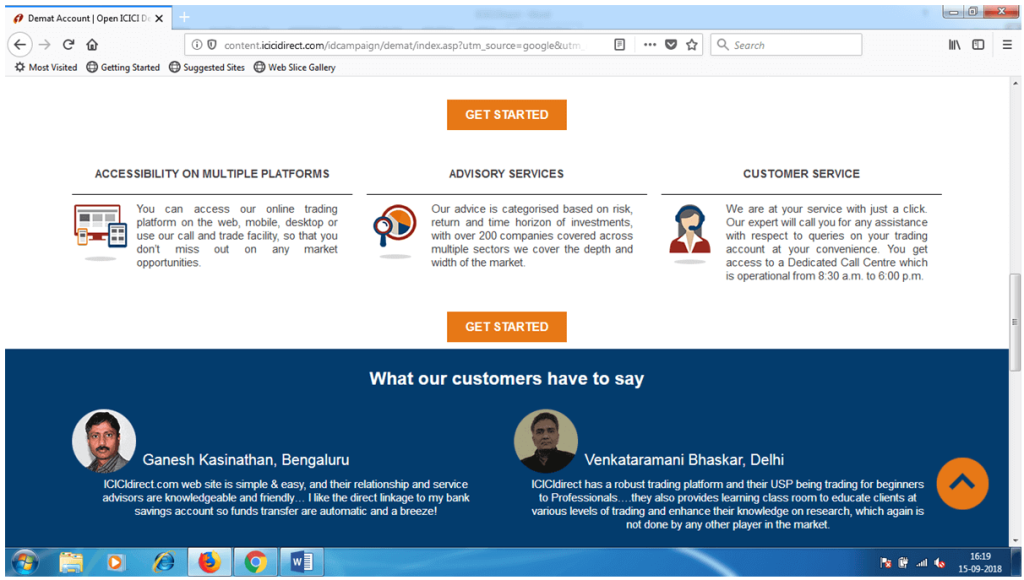Open tracking protection shield icon
Image resolution: width=1024 pixels, height=580 pixels.
[212, 44]
